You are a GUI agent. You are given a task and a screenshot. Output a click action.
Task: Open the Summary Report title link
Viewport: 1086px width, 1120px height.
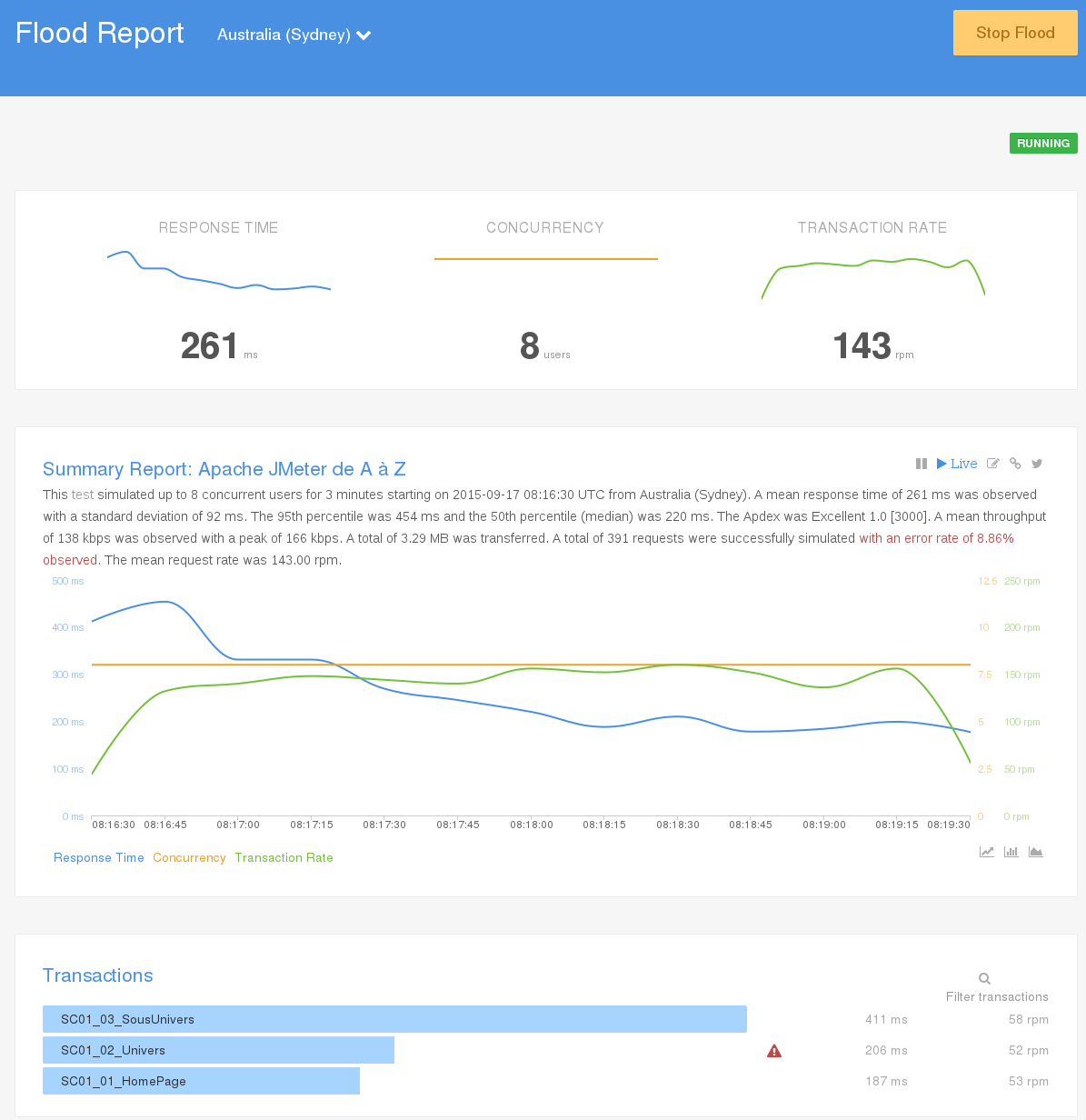click(x=224, y=469)
